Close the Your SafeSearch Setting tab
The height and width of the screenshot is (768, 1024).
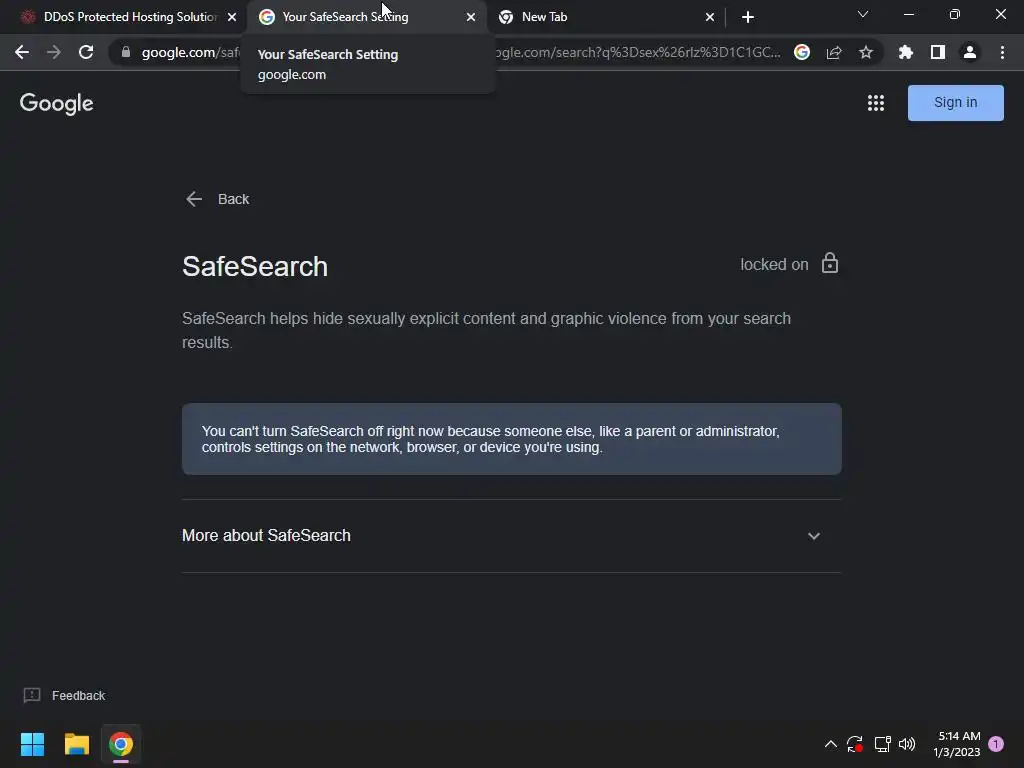click(471, 17)
